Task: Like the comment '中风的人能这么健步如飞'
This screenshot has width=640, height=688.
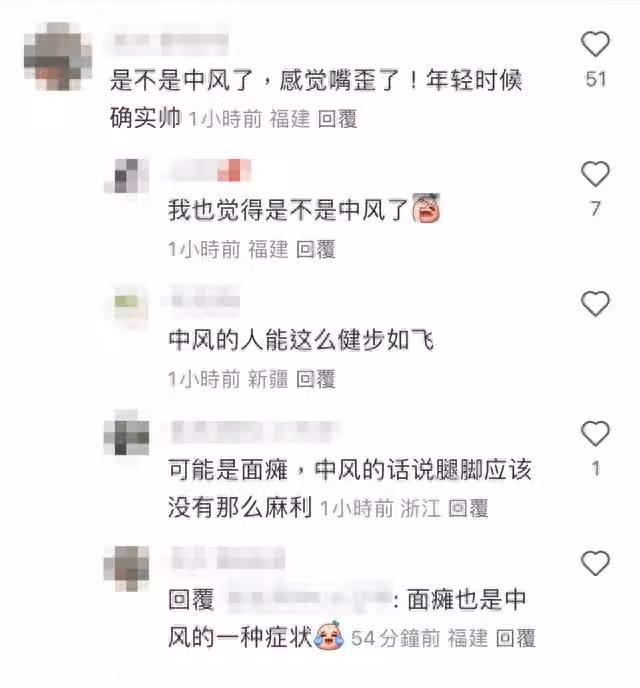Action: [x=595, y=304]
